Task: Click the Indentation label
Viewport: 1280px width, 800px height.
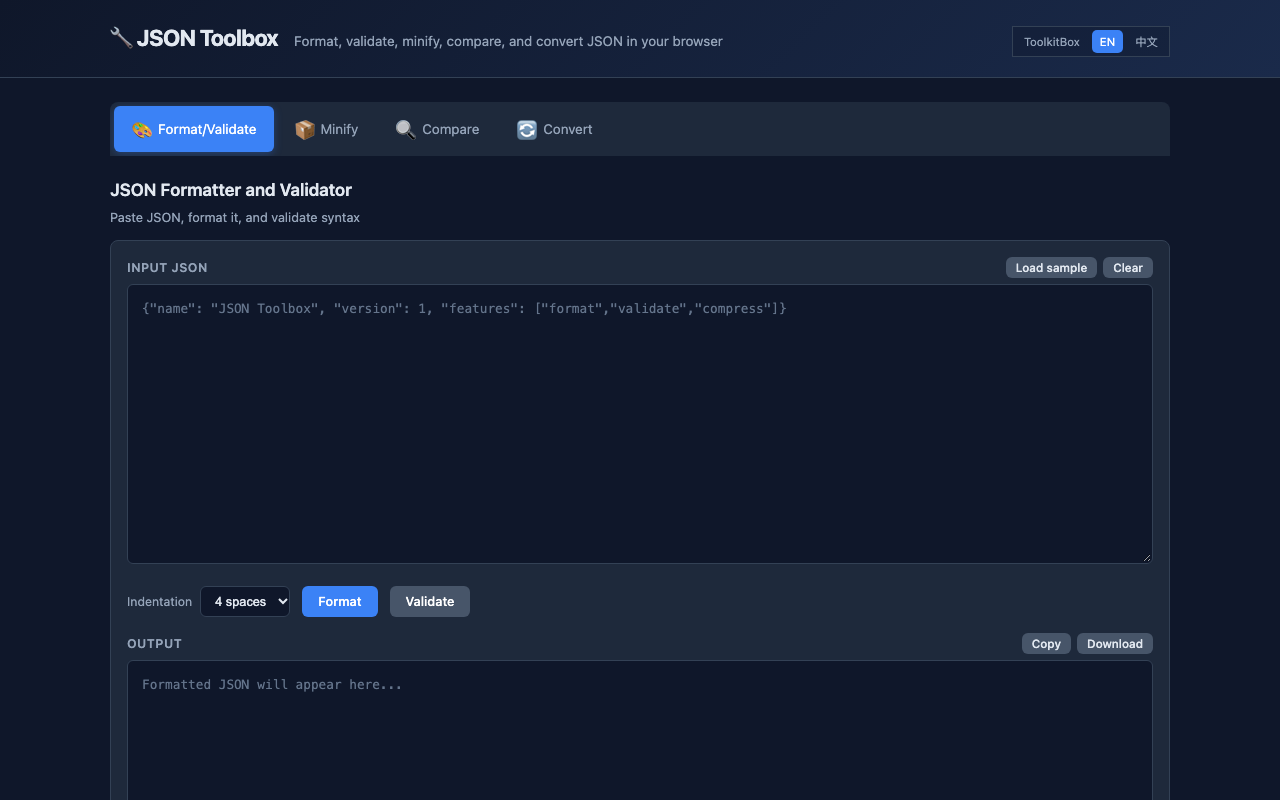Action: pyautogui.click(x=159, y=601)
